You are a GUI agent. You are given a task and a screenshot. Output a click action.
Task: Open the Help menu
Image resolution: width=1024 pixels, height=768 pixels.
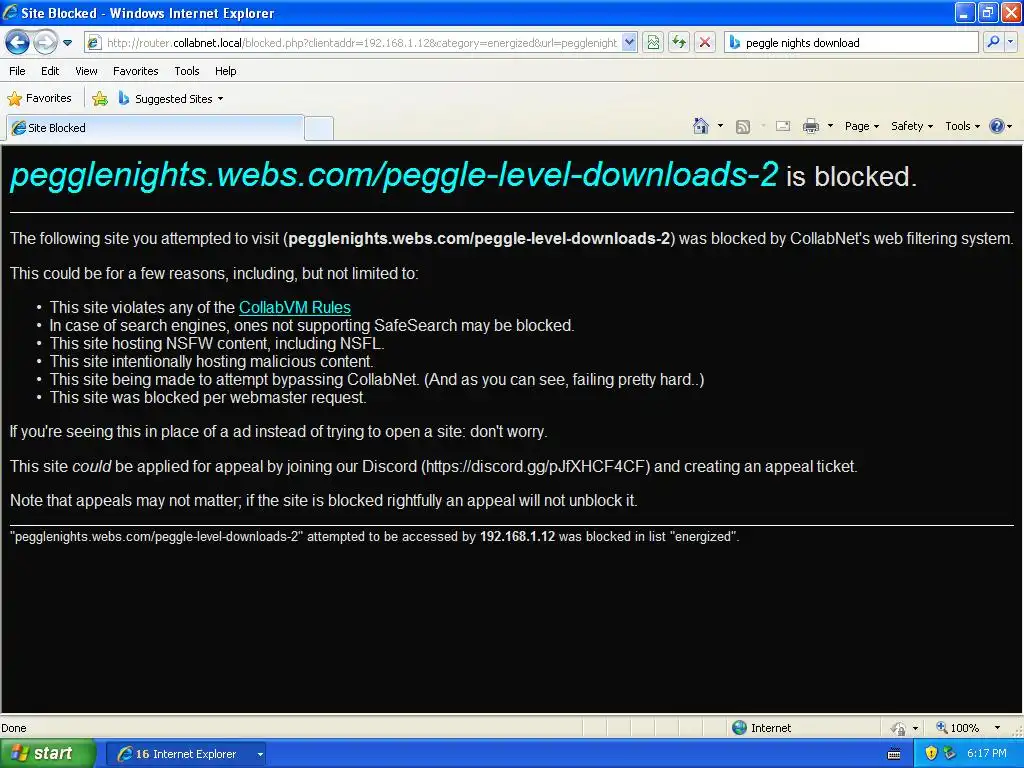tap(226, 71)
